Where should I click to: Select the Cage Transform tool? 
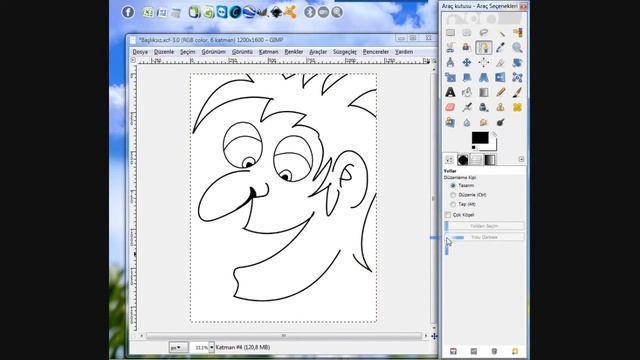coord(517,78)
